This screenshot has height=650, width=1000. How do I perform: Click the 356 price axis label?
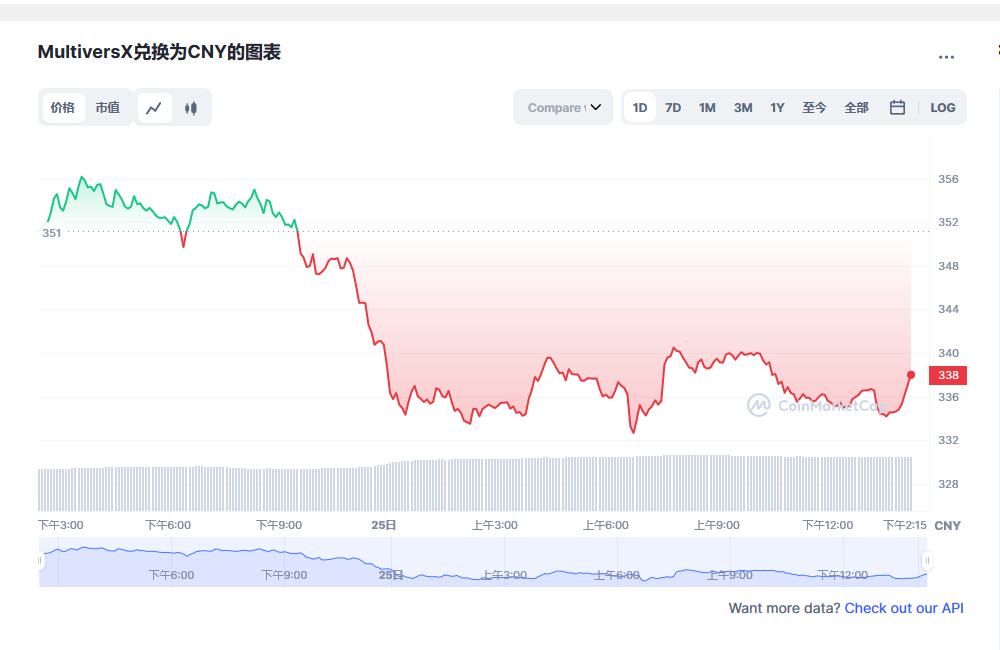pyautogui.click(x=948, y=179)
